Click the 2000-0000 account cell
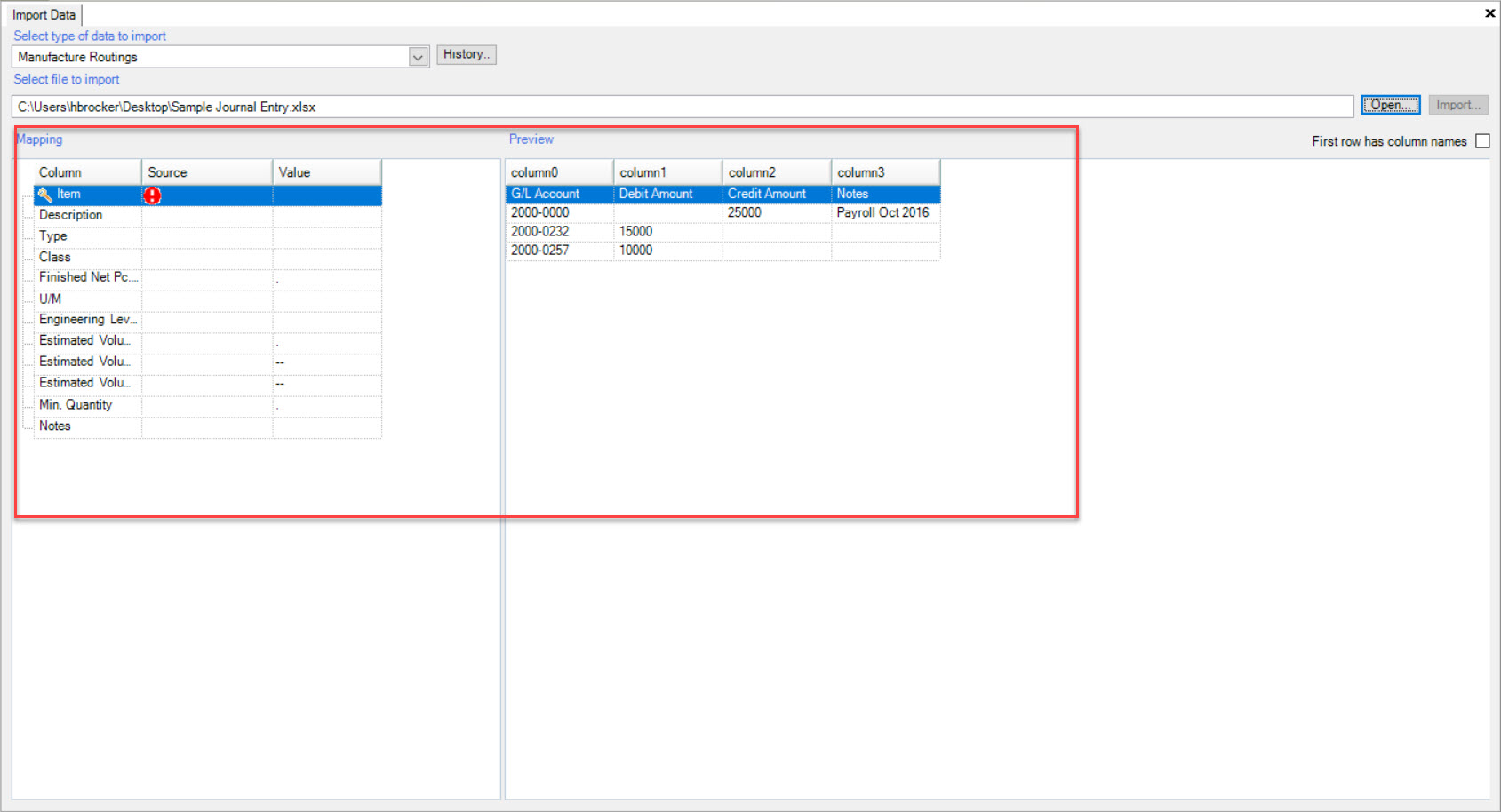The image size is (1501, 812). tap(559, 213)
